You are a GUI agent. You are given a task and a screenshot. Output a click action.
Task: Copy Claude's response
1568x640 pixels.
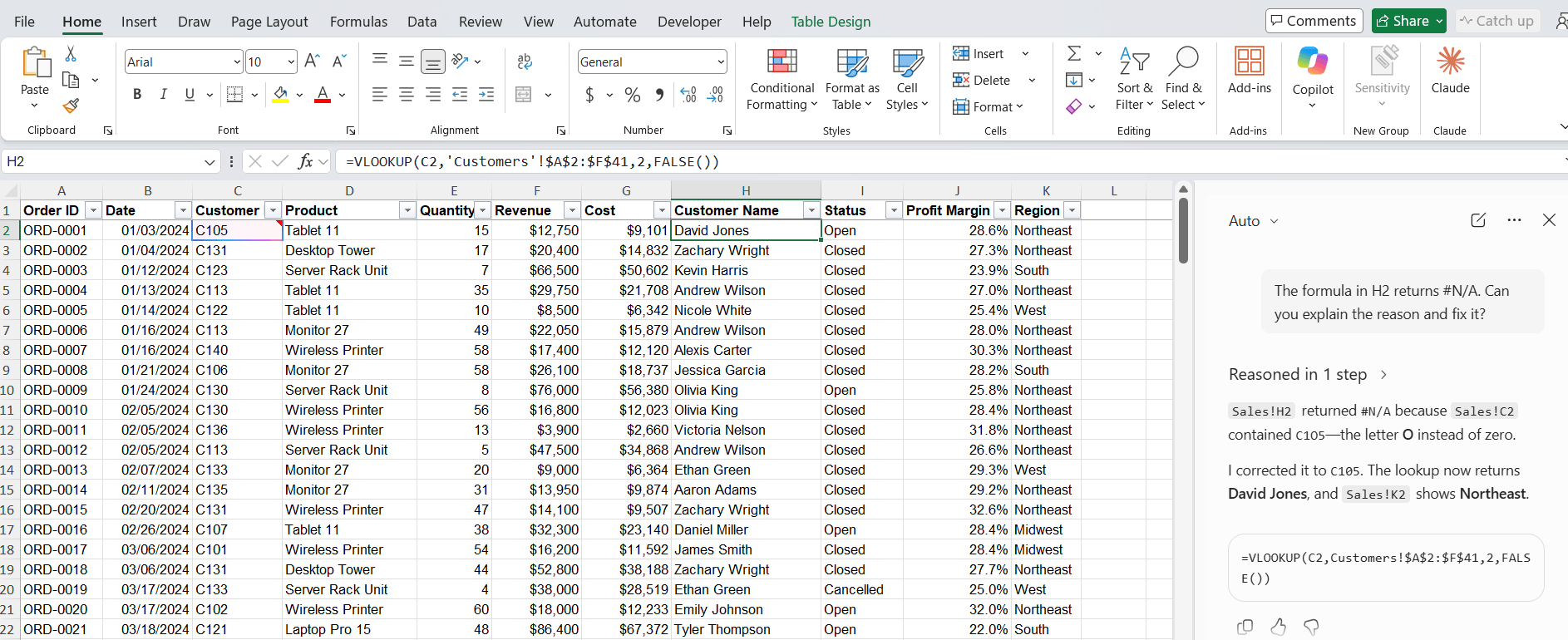(1245, 627)
